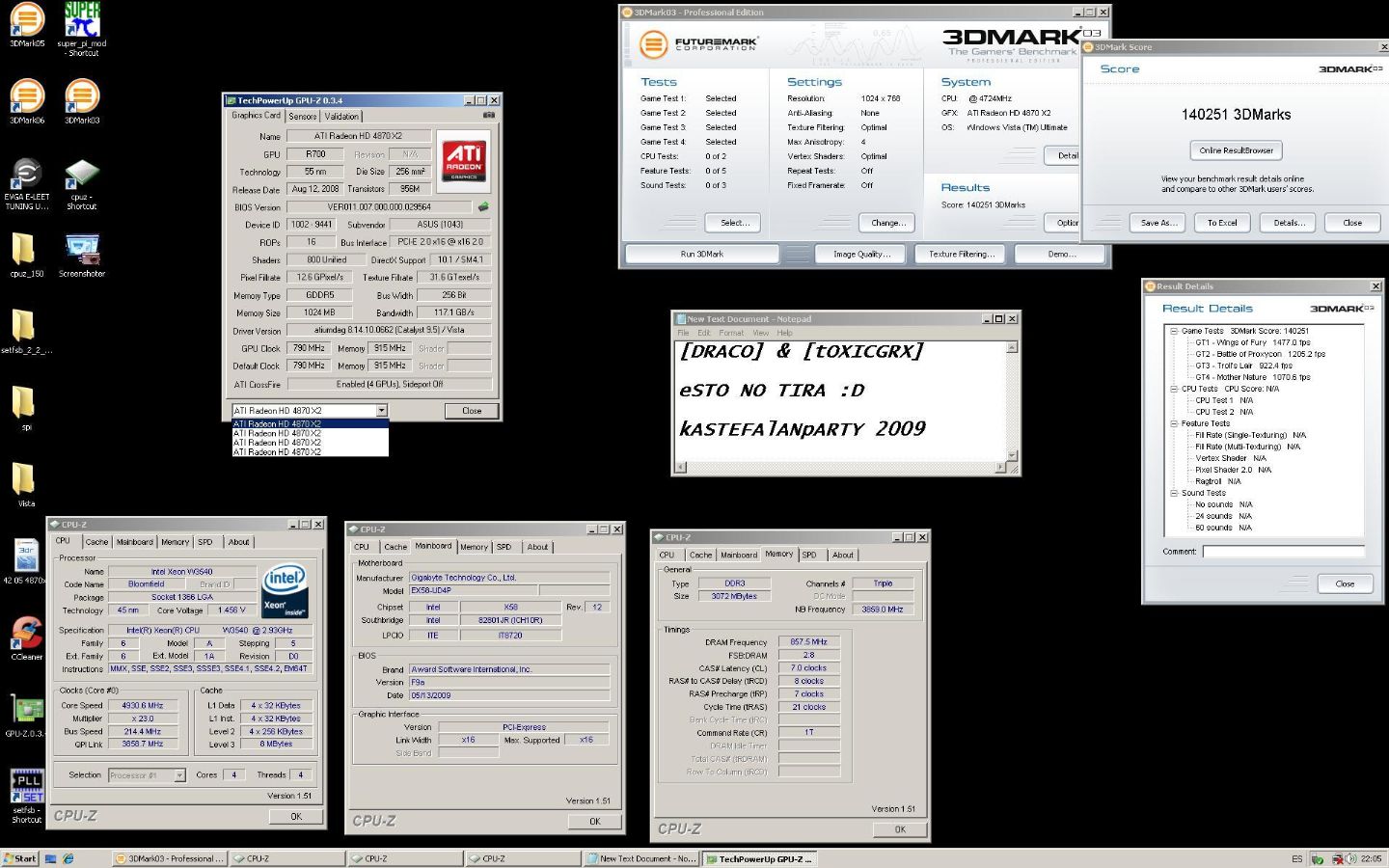Click the Show Desktop quick launch icon
Image resolution: width=1389 pixels, height=868 pixels.
coord(51,858)
